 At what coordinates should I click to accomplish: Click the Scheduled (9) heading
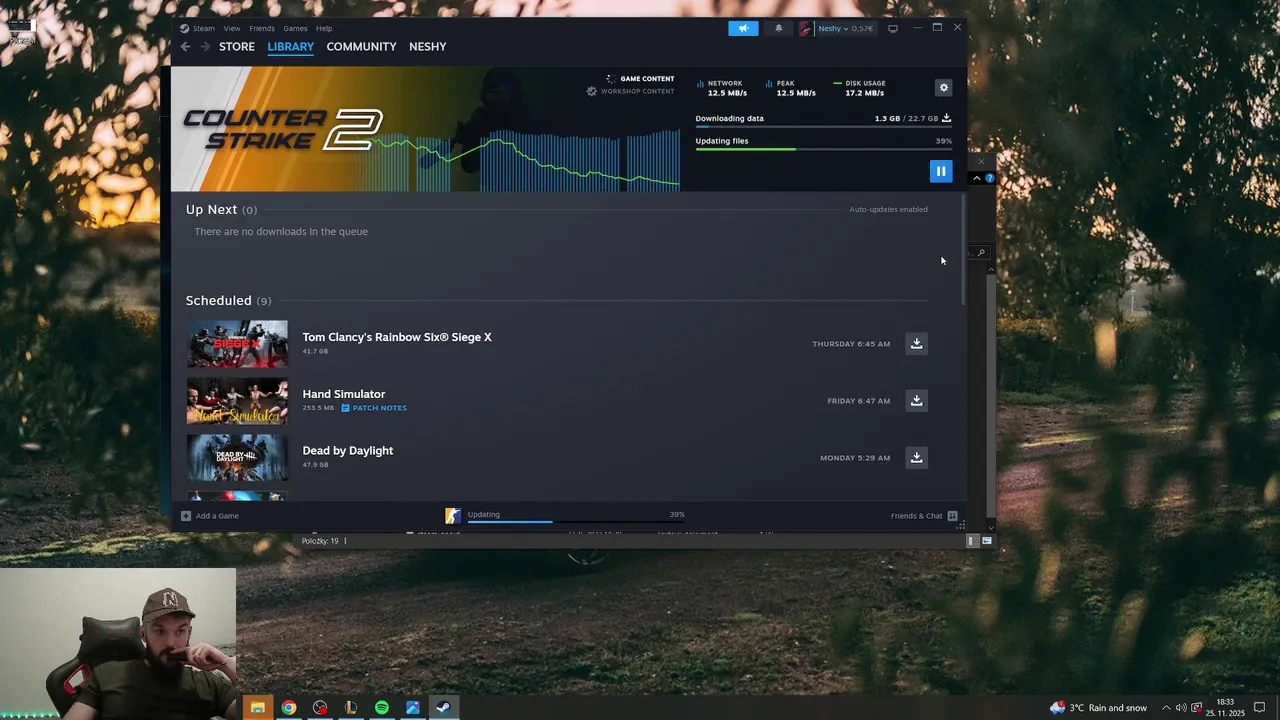click(x=228, y=300)
